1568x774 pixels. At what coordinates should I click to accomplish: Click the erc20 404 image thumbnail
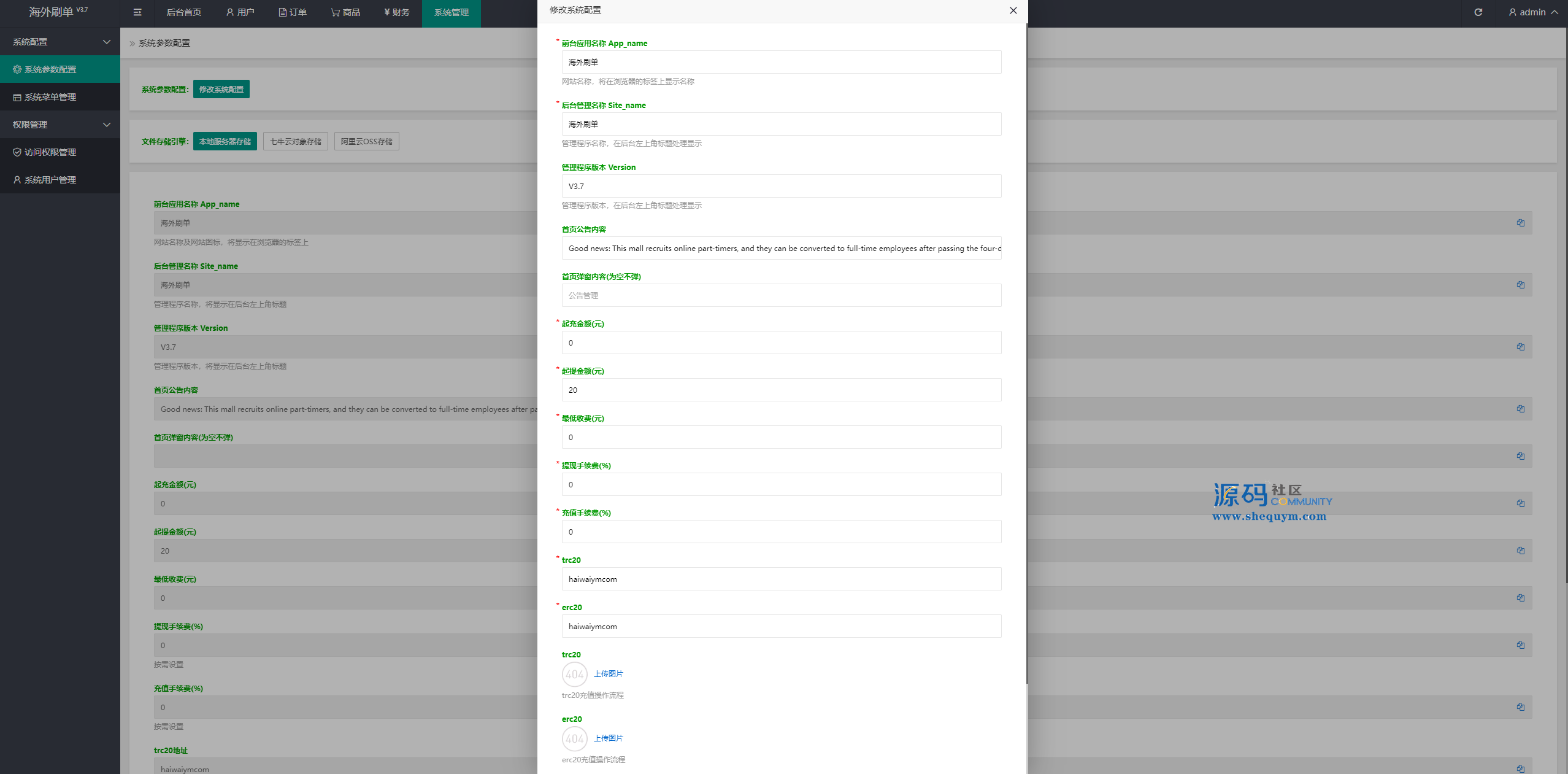click(x=575, y=738)
